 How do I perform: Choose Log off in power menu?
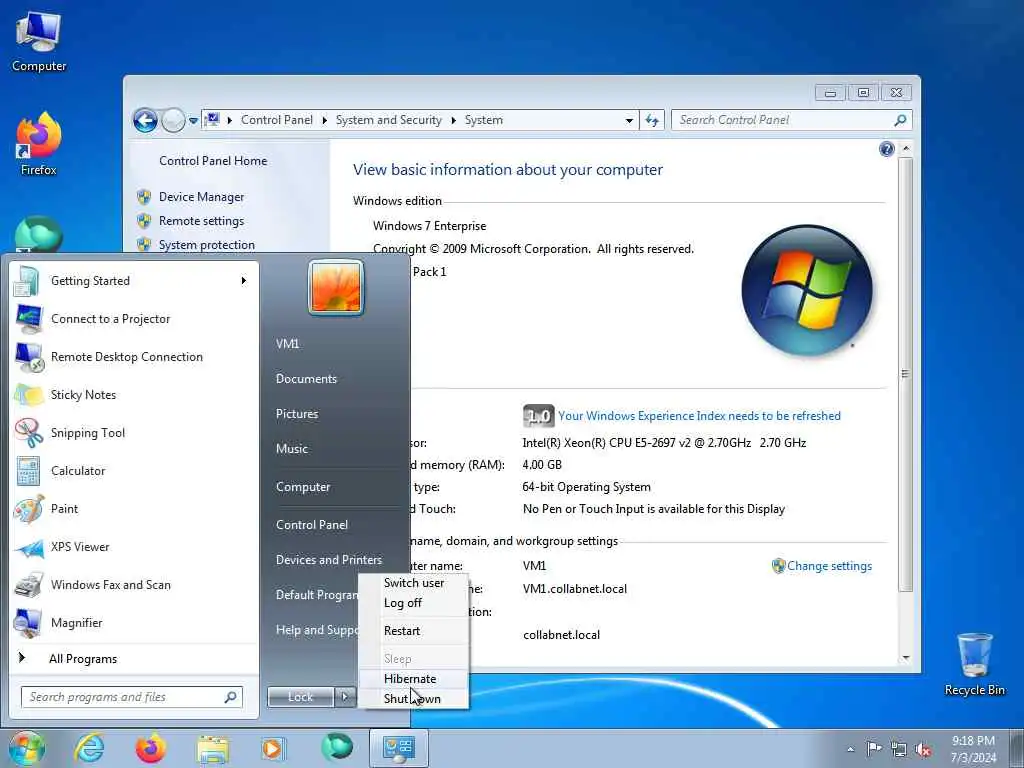[414, 603]
